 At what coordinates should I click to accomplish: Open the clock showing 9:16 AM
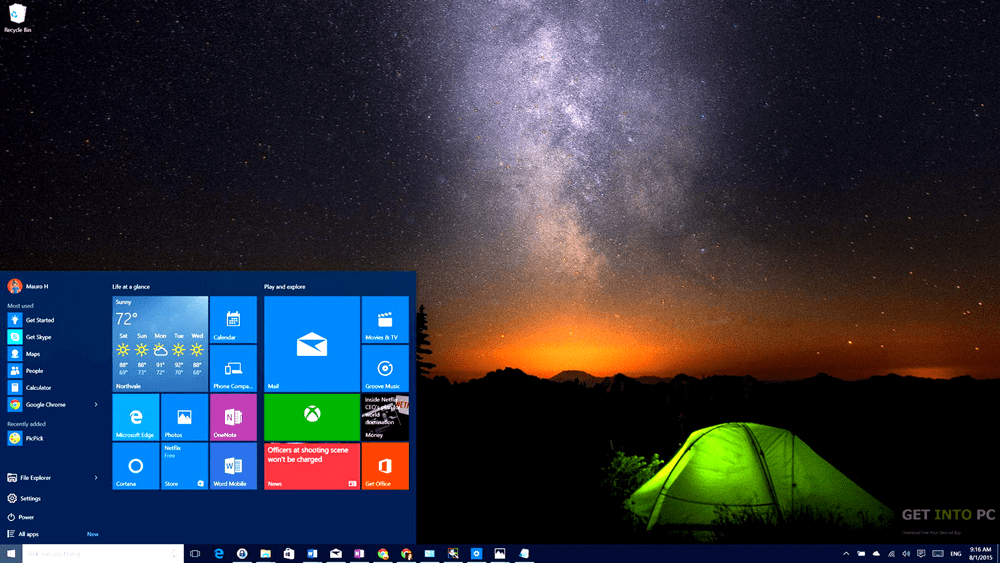[980, 553]
